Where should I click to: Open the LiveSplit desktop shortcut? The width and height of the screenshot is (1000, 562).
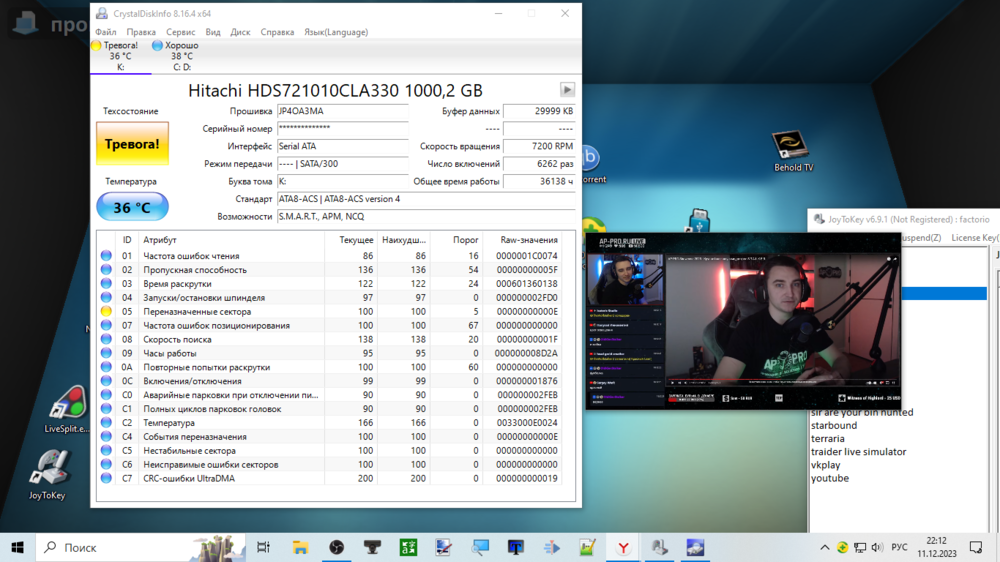point(66,408)
